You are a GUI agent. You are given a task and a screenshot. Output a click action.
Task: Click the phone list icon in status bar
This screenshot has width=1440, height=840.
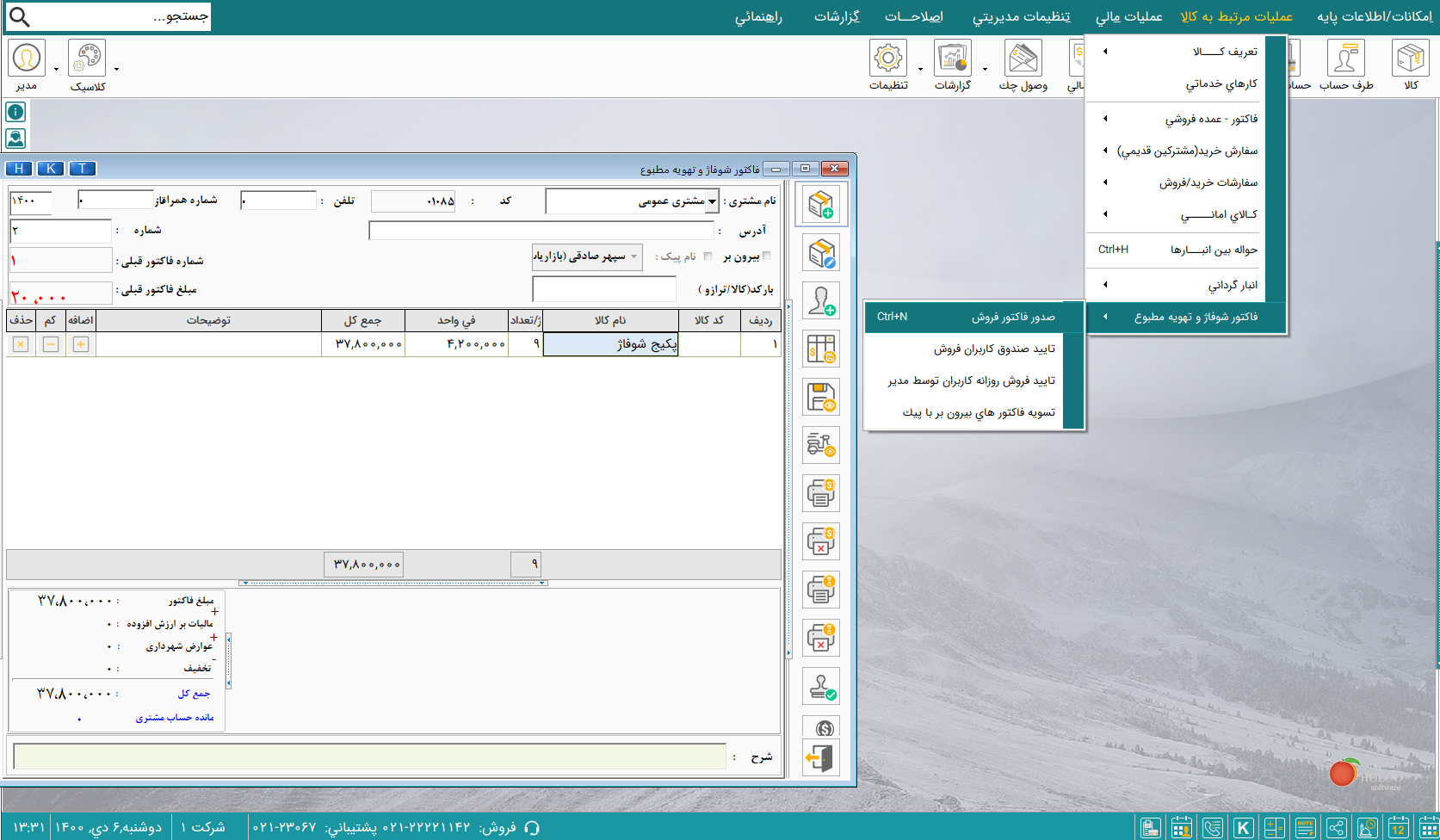point(1213,828)
